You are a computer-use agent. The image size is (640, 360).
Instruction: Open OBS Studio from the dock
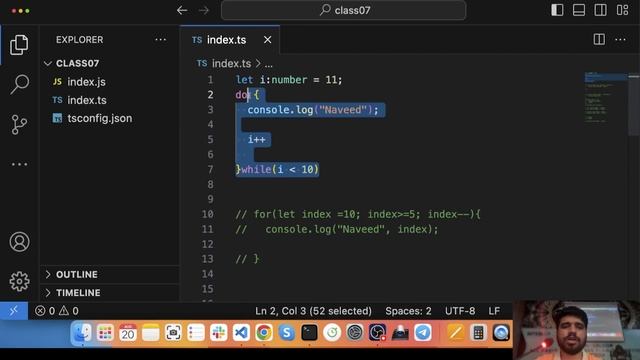point(377,333)
